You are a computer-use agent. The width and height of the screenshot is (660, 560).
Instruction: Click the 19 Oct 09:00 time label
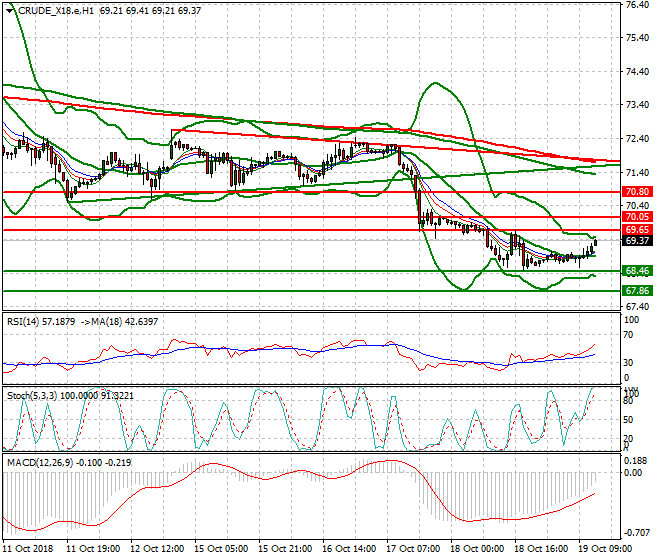click(x=605, y=549)
